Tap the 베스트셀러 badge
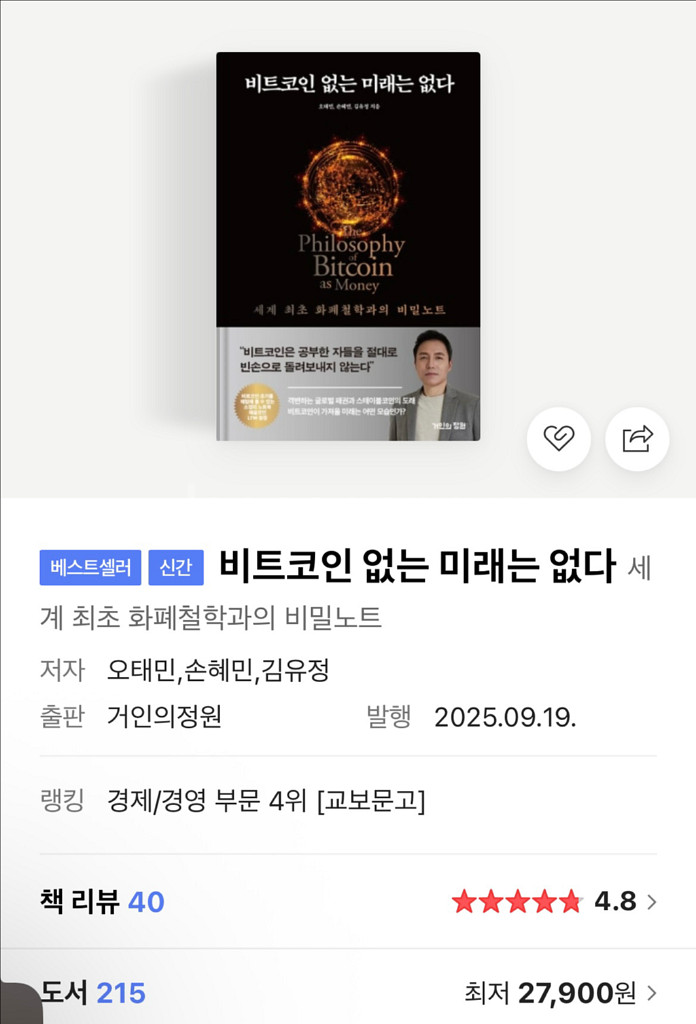This screenshot has width=696, height=1024. [x=90, y=567]
